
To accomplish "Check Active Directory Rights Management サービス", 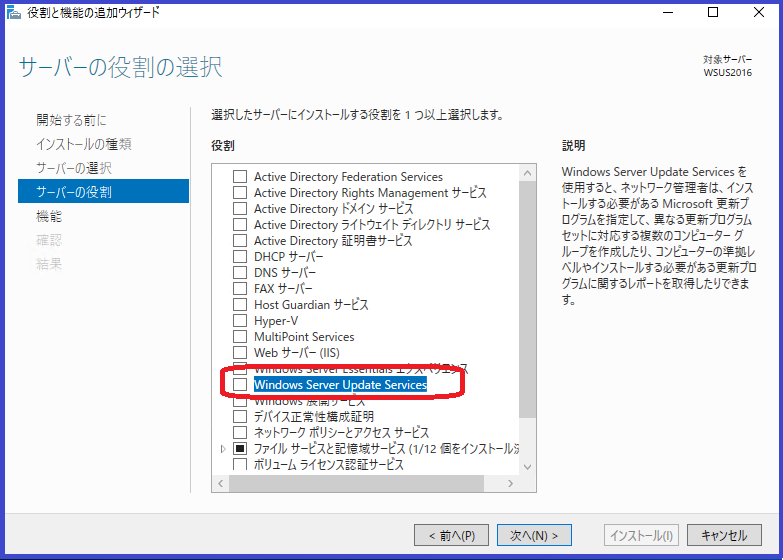I will pyautogui.click(x=240, y=192).
